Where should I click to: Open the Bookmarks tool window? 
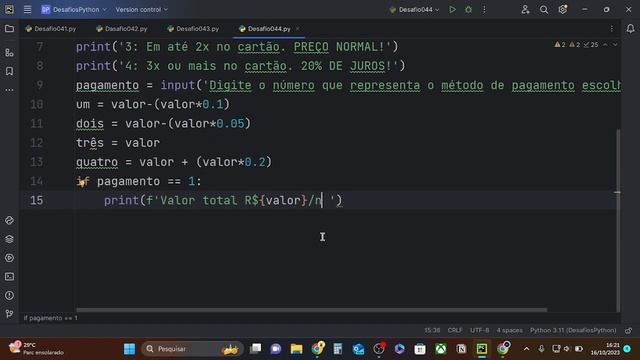coord(9,71)
